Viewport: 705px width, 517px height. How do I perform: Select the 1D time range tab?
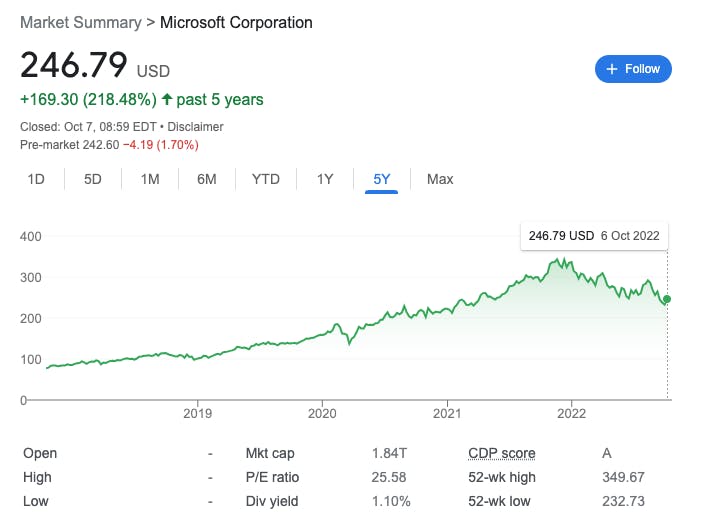36,179
